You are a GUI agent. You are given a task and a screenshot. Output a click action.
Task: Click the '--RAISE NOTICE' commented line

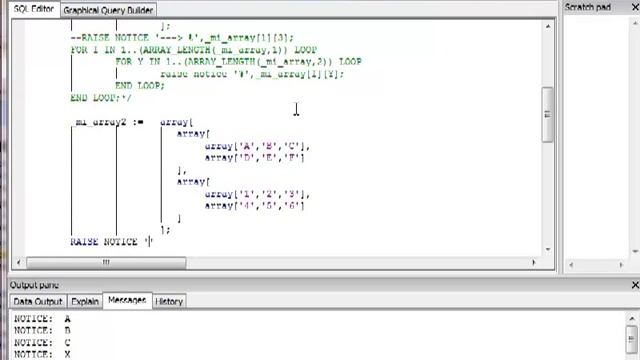point(182,38)
